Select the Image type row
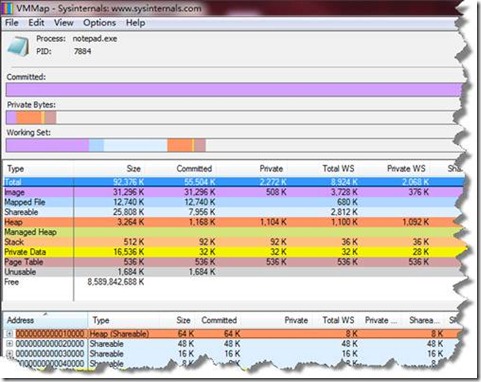 point(233,192)
